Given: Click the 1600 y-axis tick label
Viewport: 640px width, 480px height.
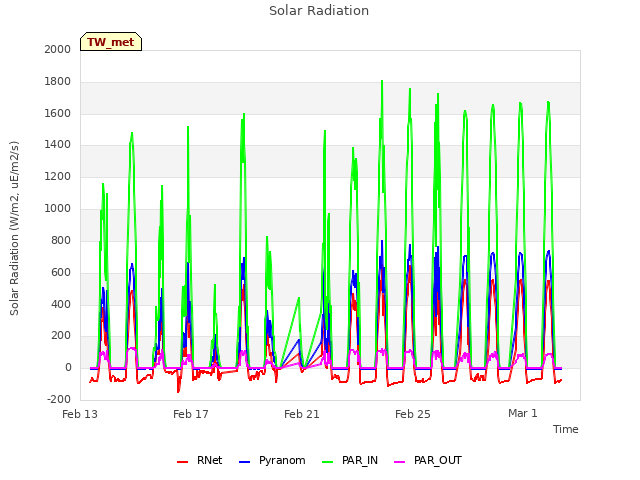Looking at the screenshot, I should tap(58, 113).
